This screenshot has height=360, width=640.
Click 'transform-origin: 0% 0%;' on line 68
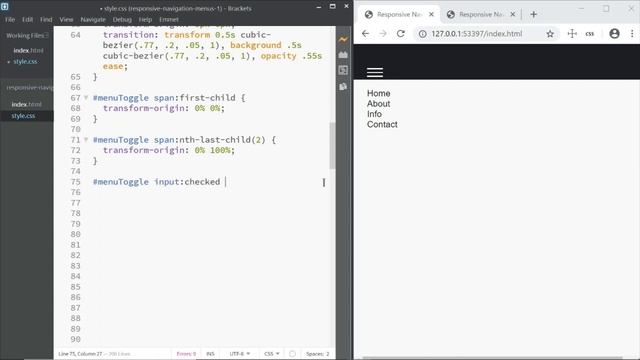(164, 108)
